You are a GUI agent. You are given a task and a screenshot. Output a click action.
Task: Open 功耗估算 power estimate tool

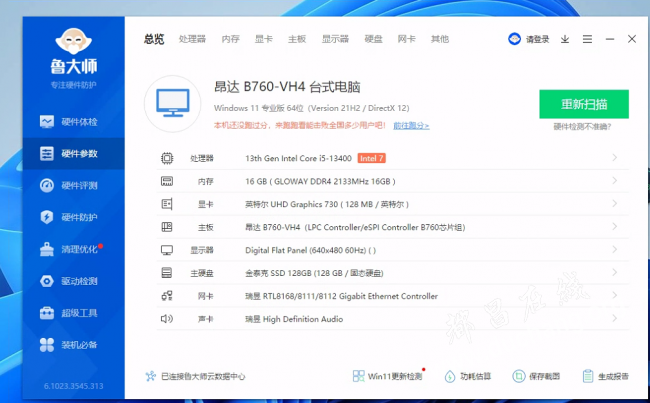(468, 376)
